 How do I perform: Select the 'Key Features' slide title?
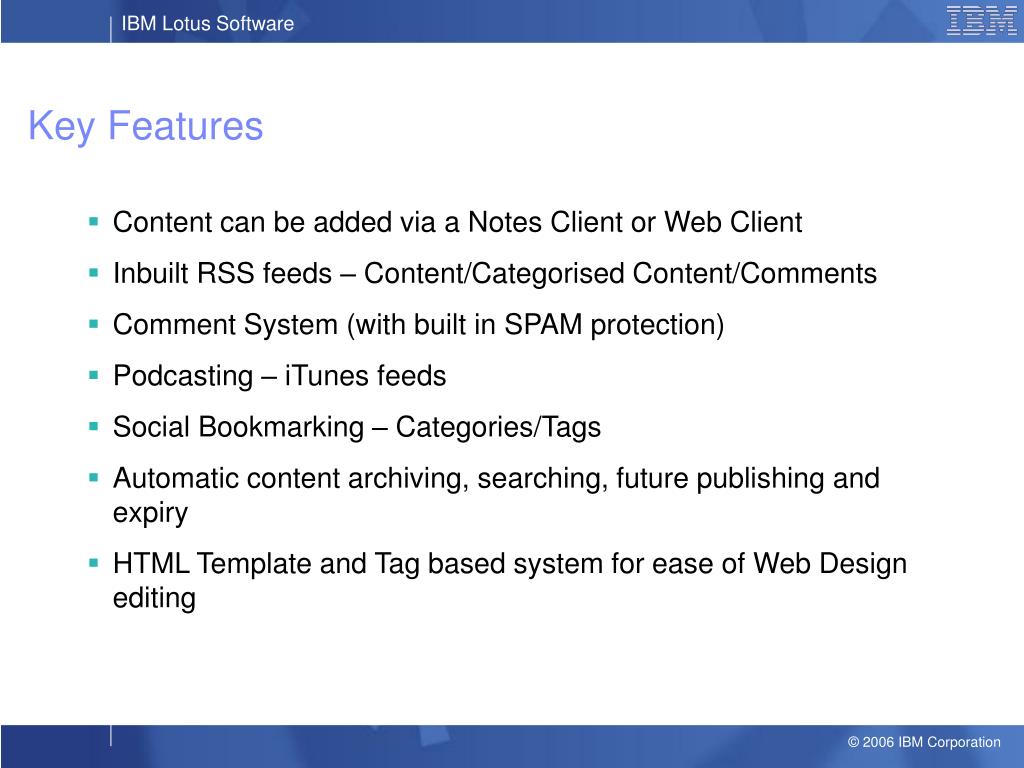(x=146, y=126)
